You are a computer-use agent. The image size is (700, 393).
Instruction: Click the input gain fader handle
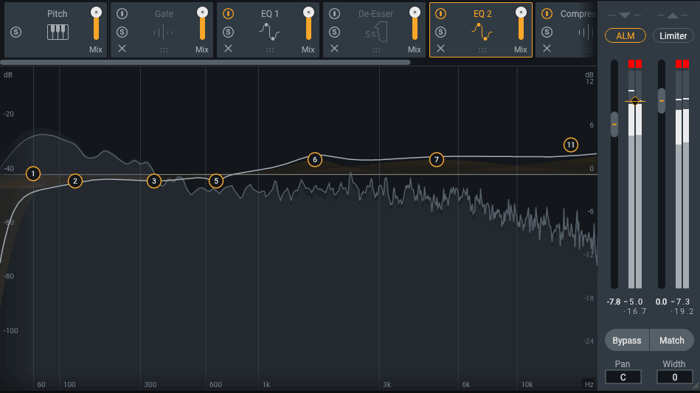[615, 124]
